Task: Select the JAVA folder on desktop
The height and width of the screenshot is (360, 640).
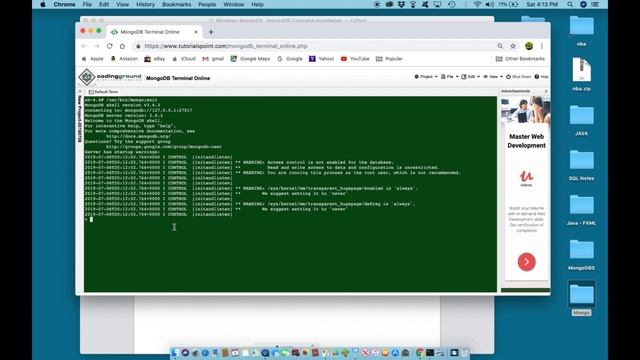Action: (581, 120)
